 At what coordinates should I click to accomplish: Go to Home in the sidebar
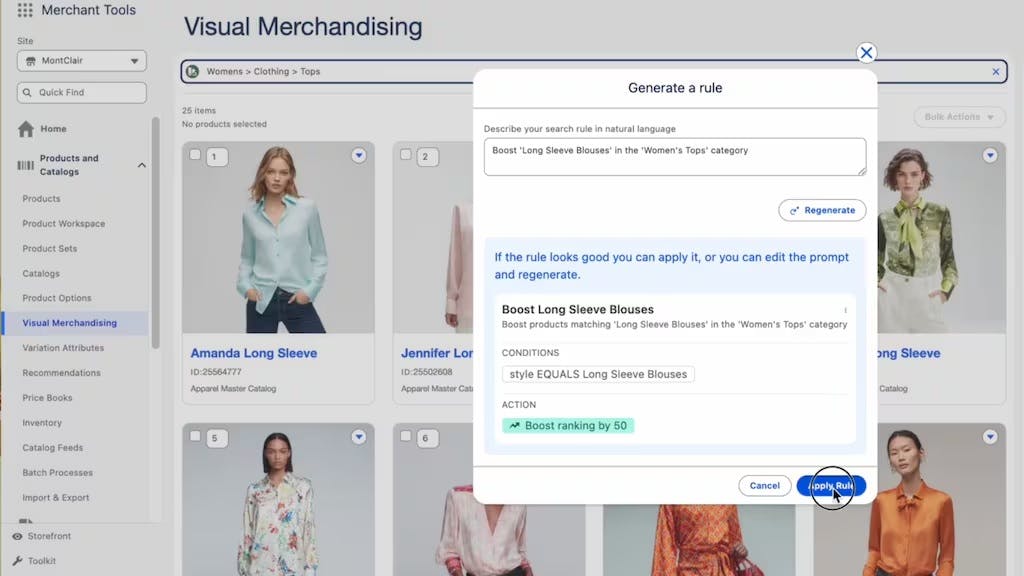click(x=53, y=129)
